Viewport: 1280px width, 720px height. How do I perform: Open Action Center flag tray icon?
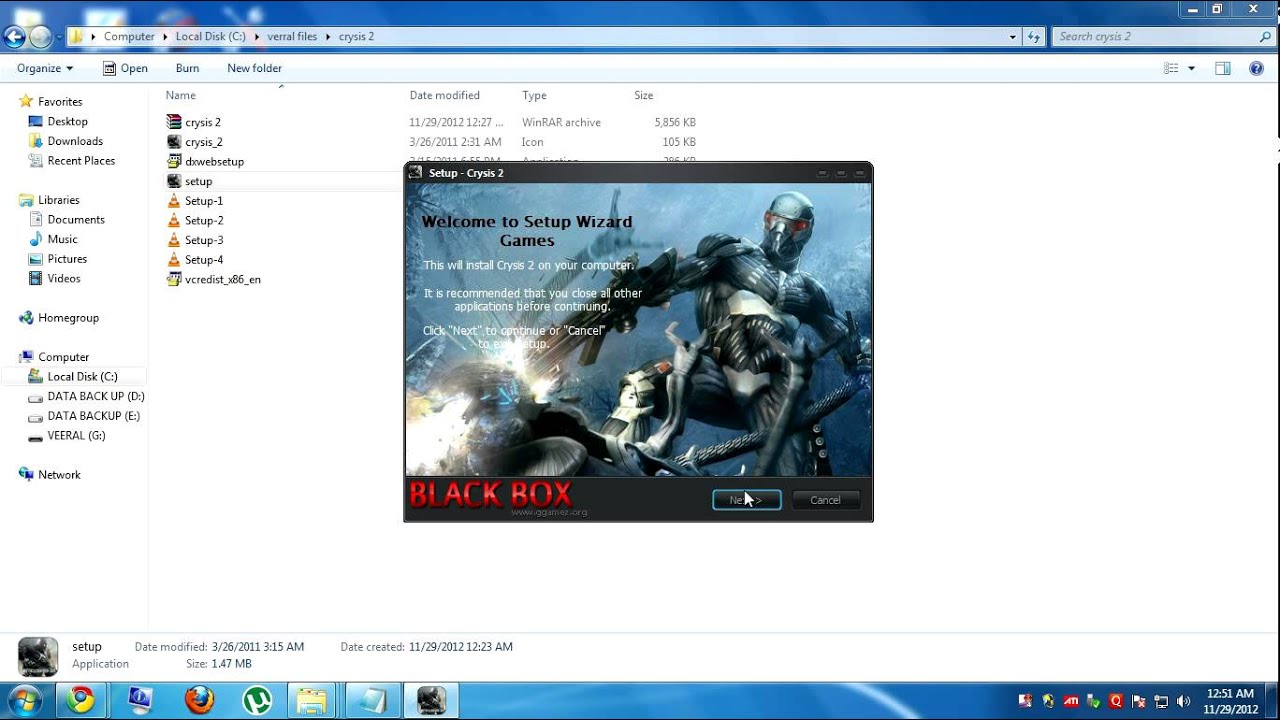(x=1138, y=701)
